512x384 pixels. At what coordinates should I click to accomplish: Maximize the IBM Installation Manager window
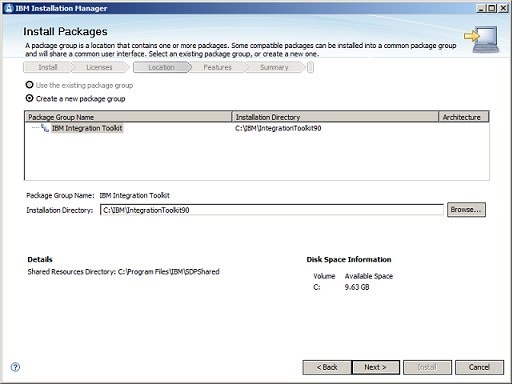point(492,8)
